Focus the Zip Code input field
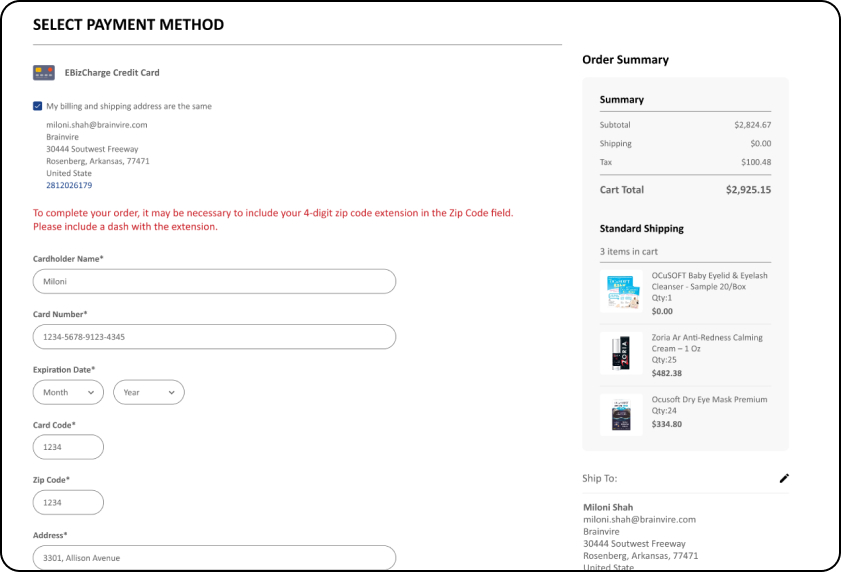The width and height of the screenshot is (841, 572). (68, 502)
